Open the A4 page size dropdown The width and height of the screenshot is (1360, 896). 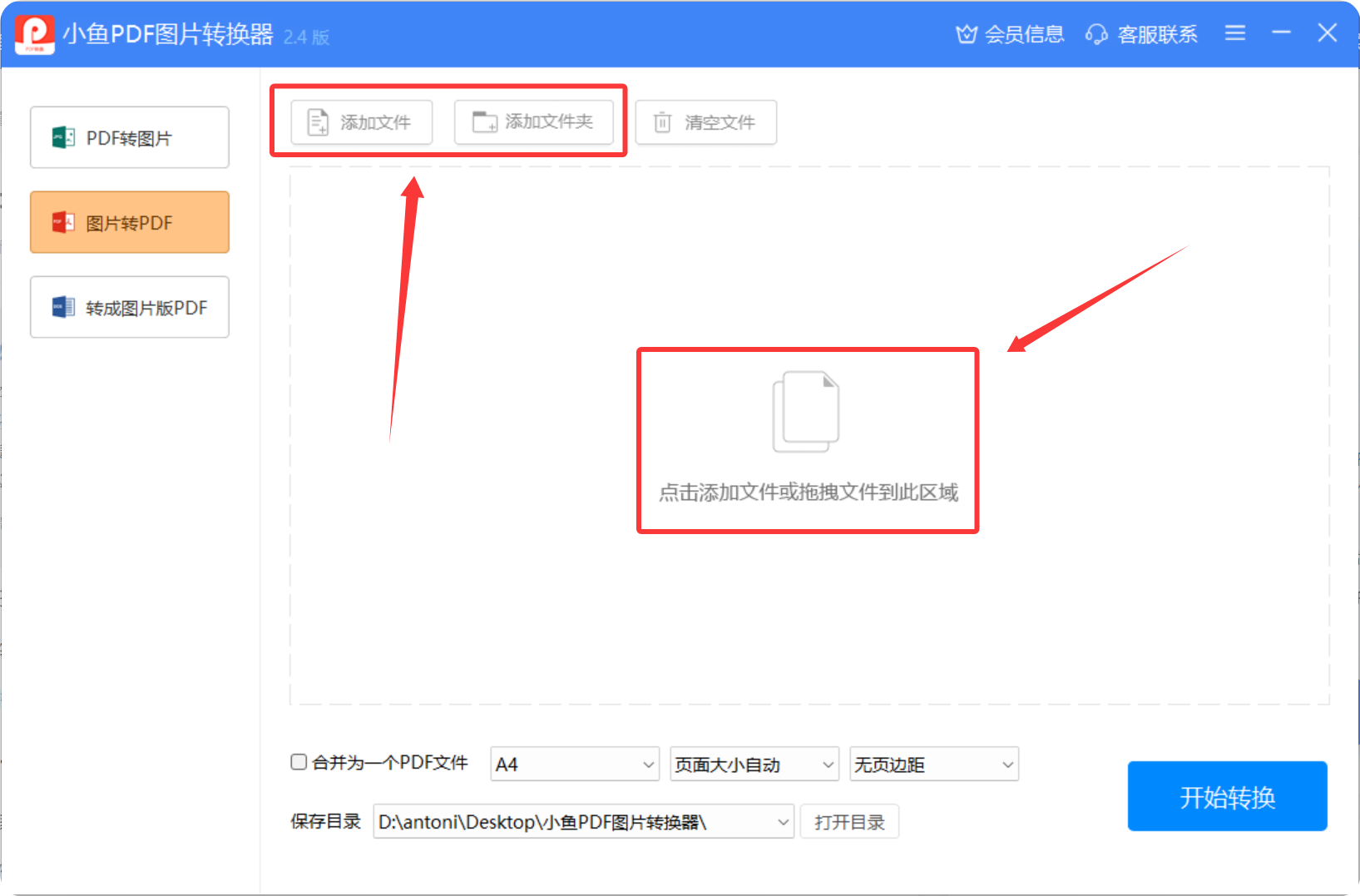pos(647,764)
